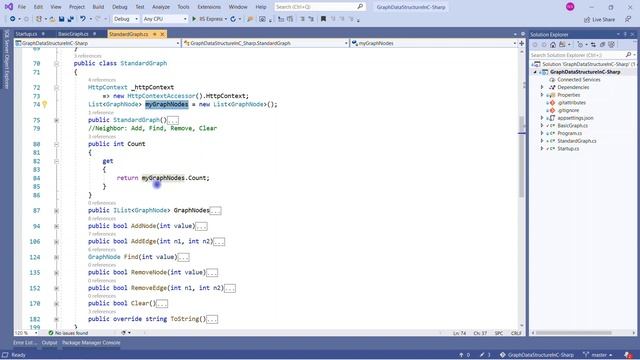
Task: Click the search magnifier icon in title bar
Action: tap(360, 7)
